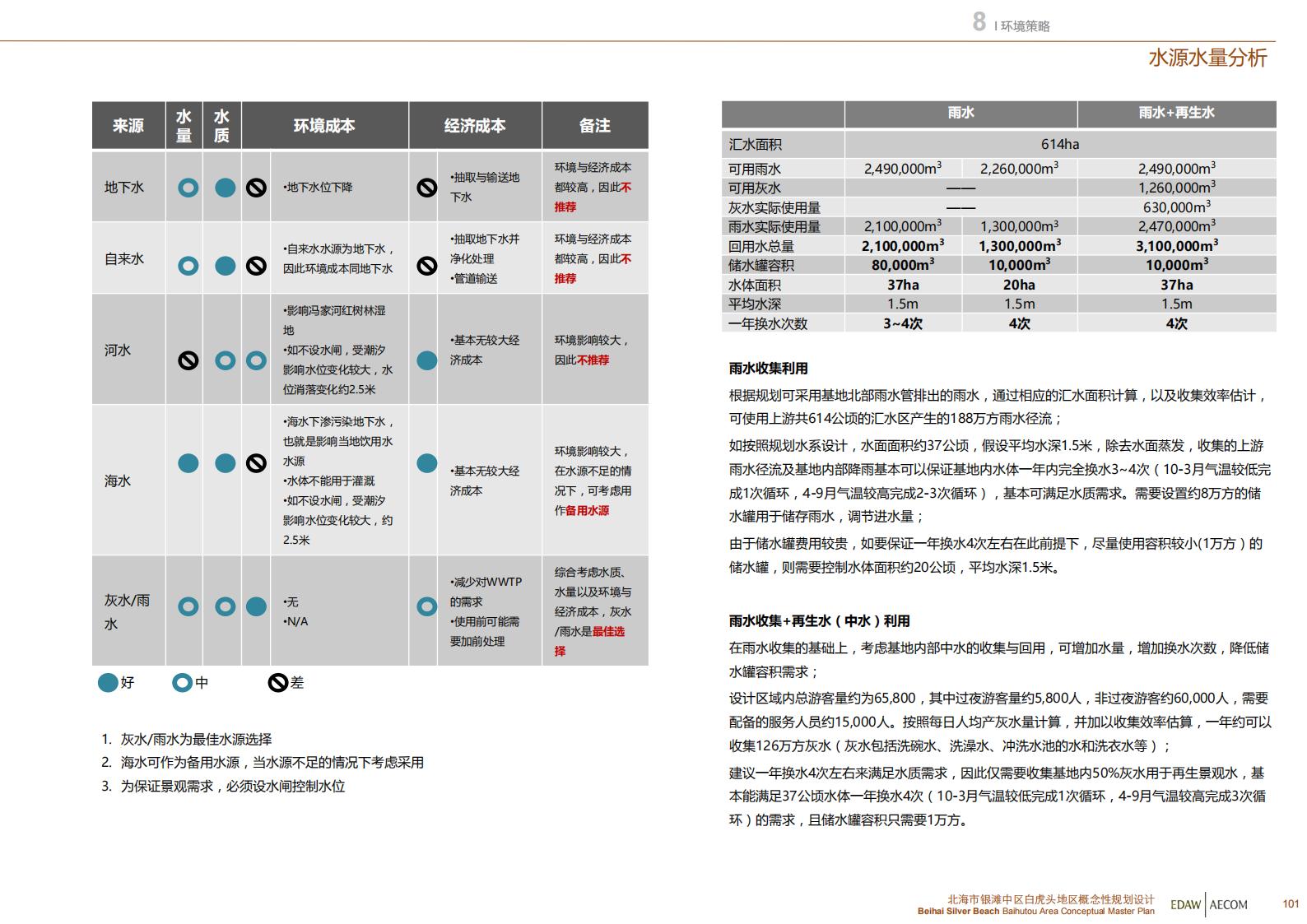This screenshot has height=924, width=1307.
Task: Click the 备注 column header
Action: coord(595,125)
